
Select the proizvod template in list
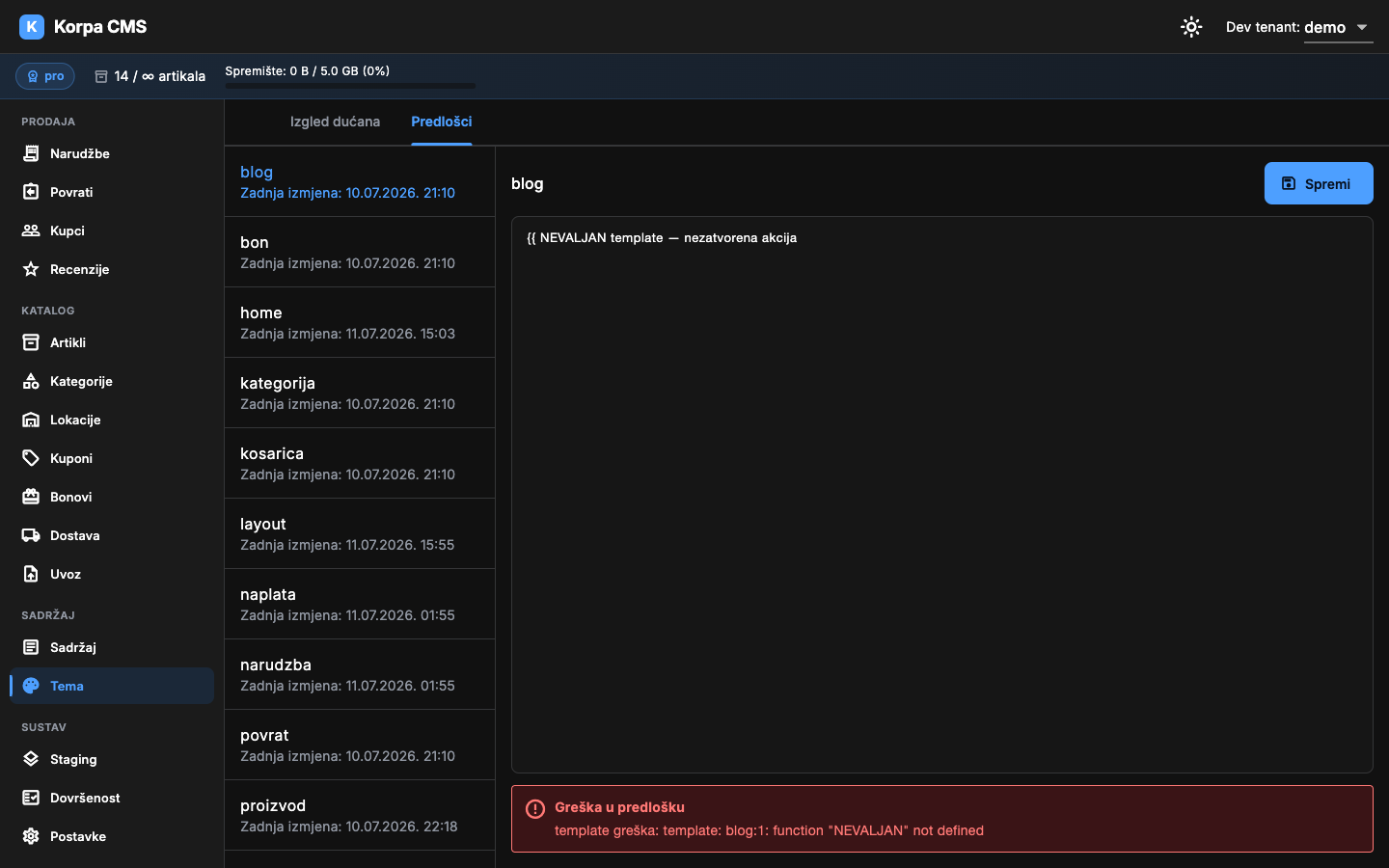(x=360, y=815)
